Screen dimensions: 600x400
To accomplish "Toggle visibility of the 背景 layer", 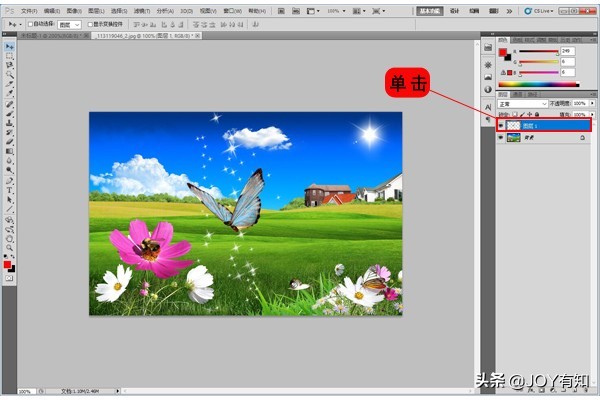I will click(x=501, y=138).
